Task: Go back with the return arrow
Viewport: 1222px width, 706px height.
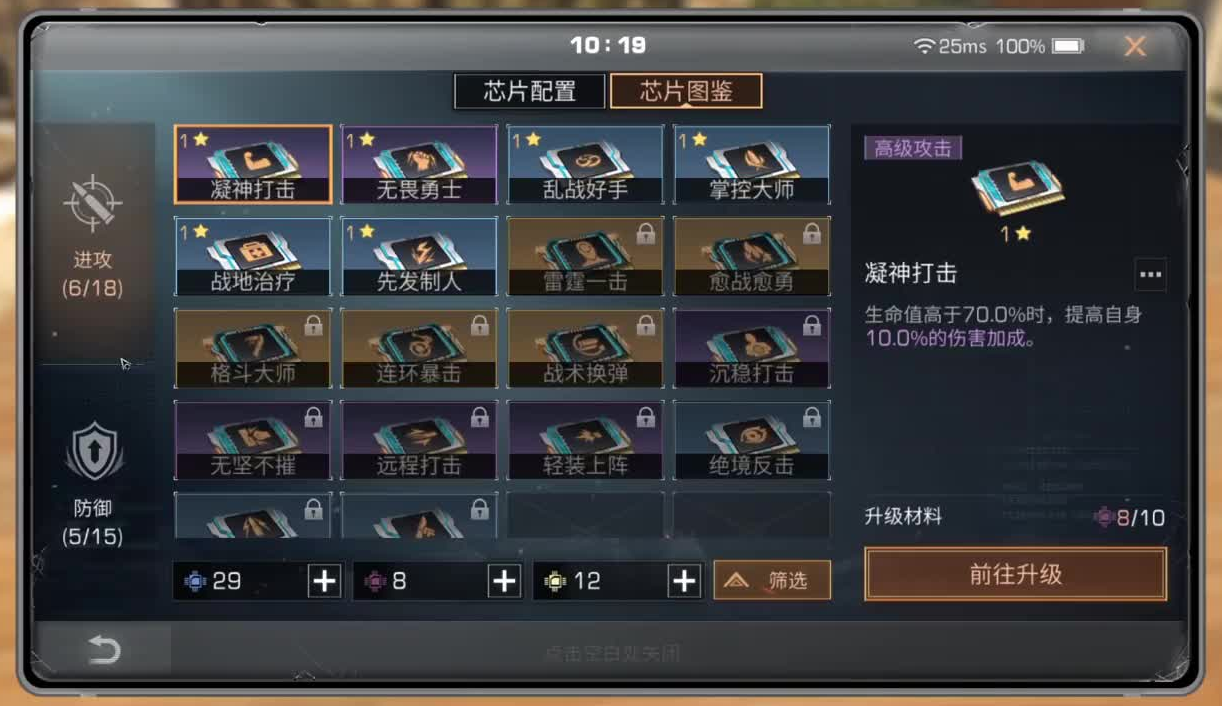Action: point(103,651)
